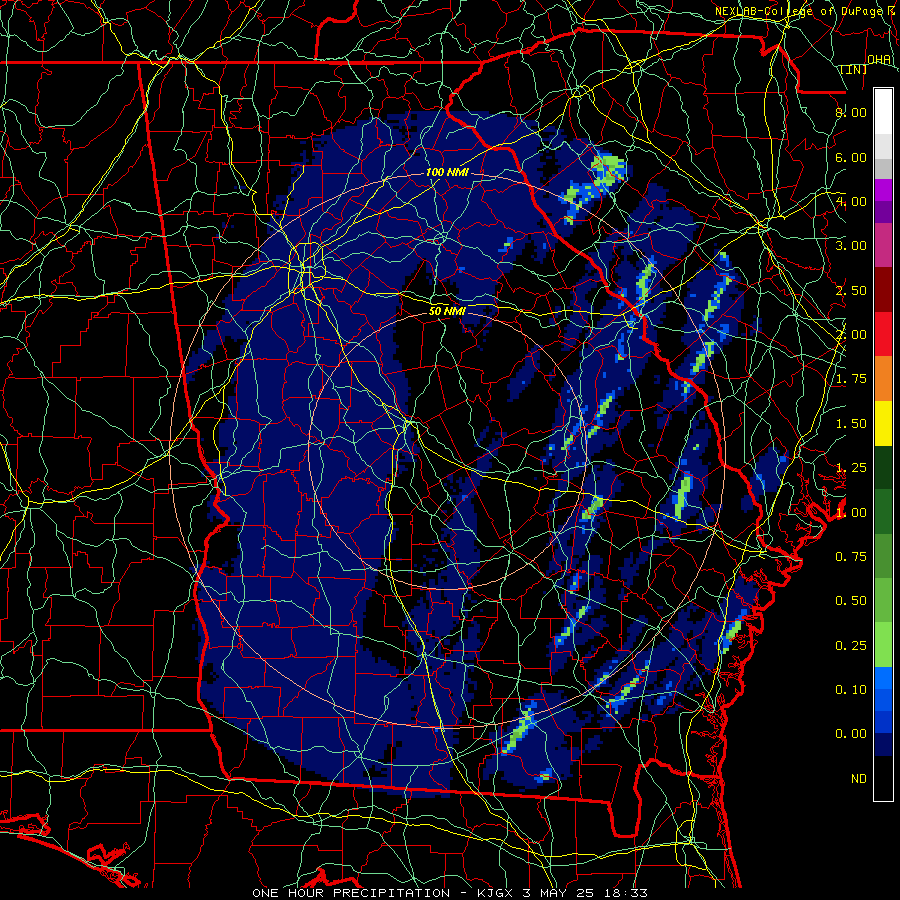
Task: Click the '1.25' legend value
Action: [851, 468]
